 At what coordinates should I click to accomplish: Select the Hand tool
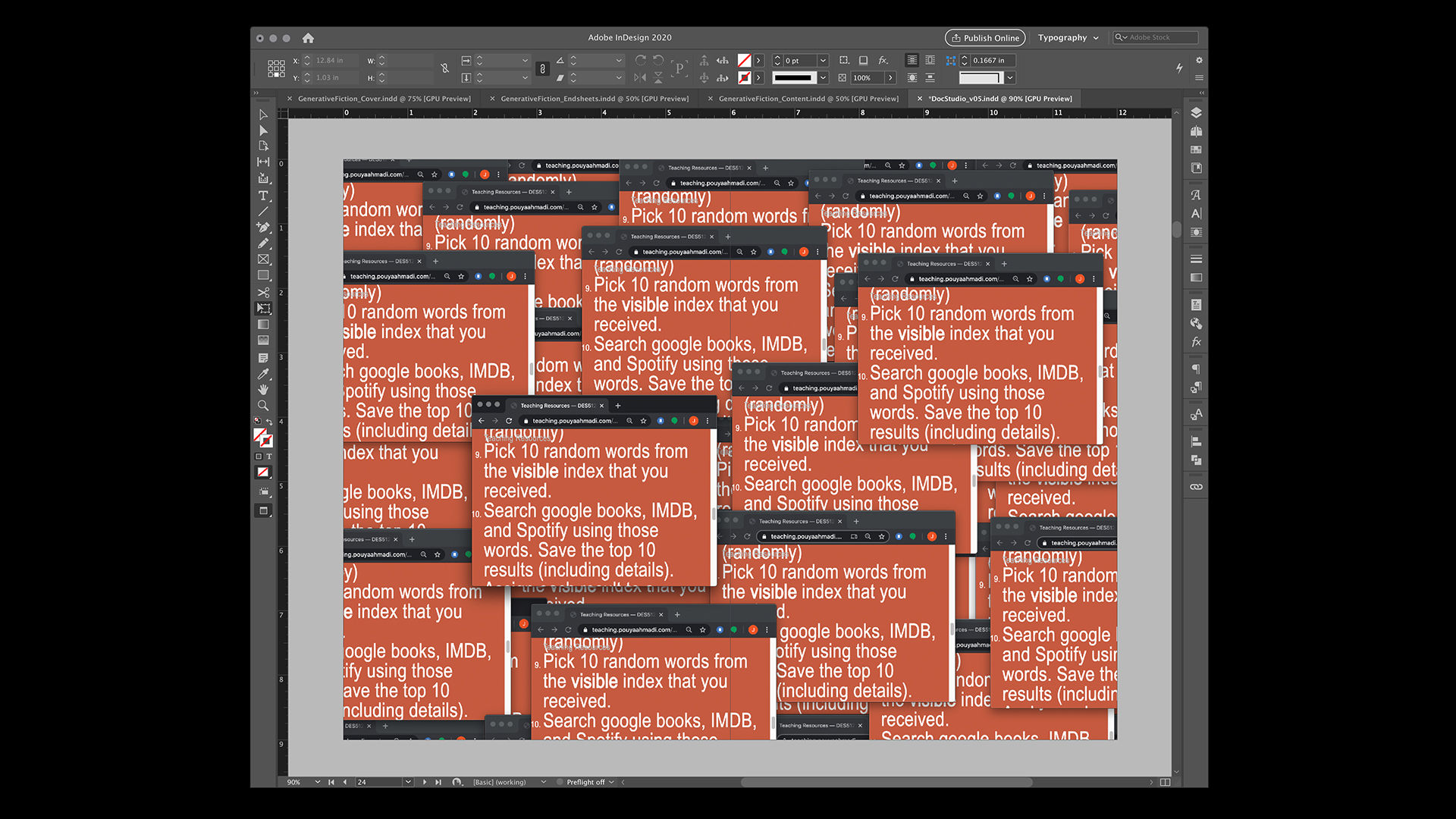[x=263, y=390]
